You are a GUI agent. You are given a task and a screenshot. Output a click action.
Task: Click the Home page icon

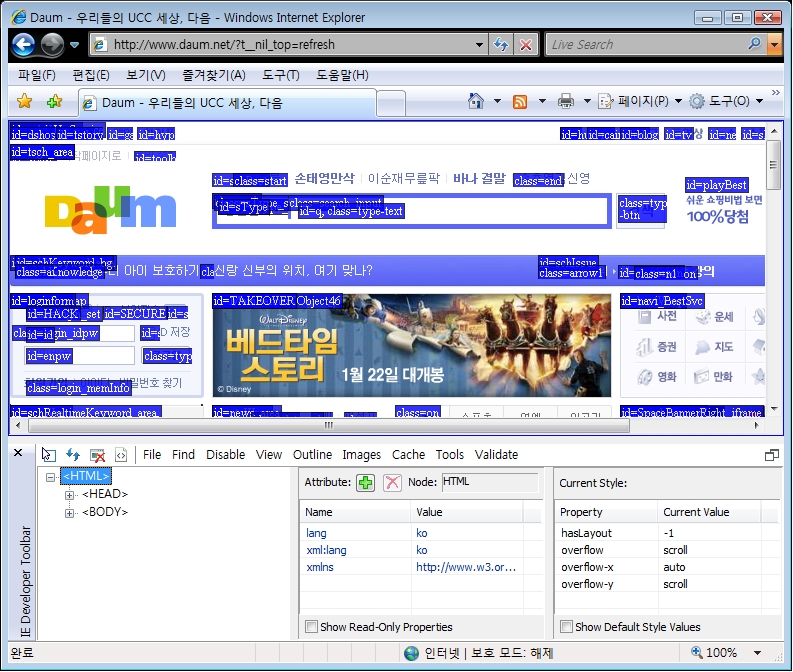[476, 101]
